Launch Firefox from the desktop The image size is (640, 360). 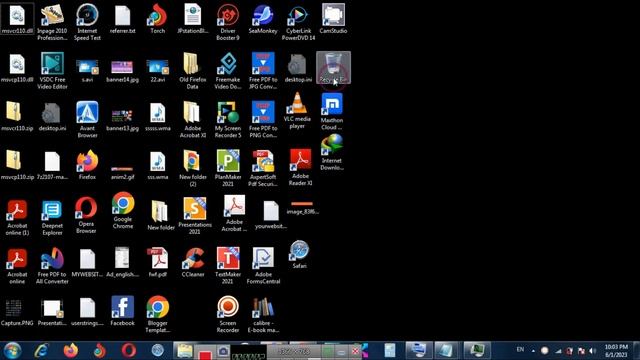[x=87, y=165]
